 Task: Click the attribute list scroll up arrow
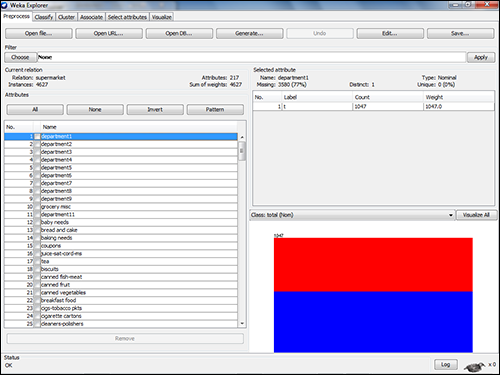click(242, 137)
